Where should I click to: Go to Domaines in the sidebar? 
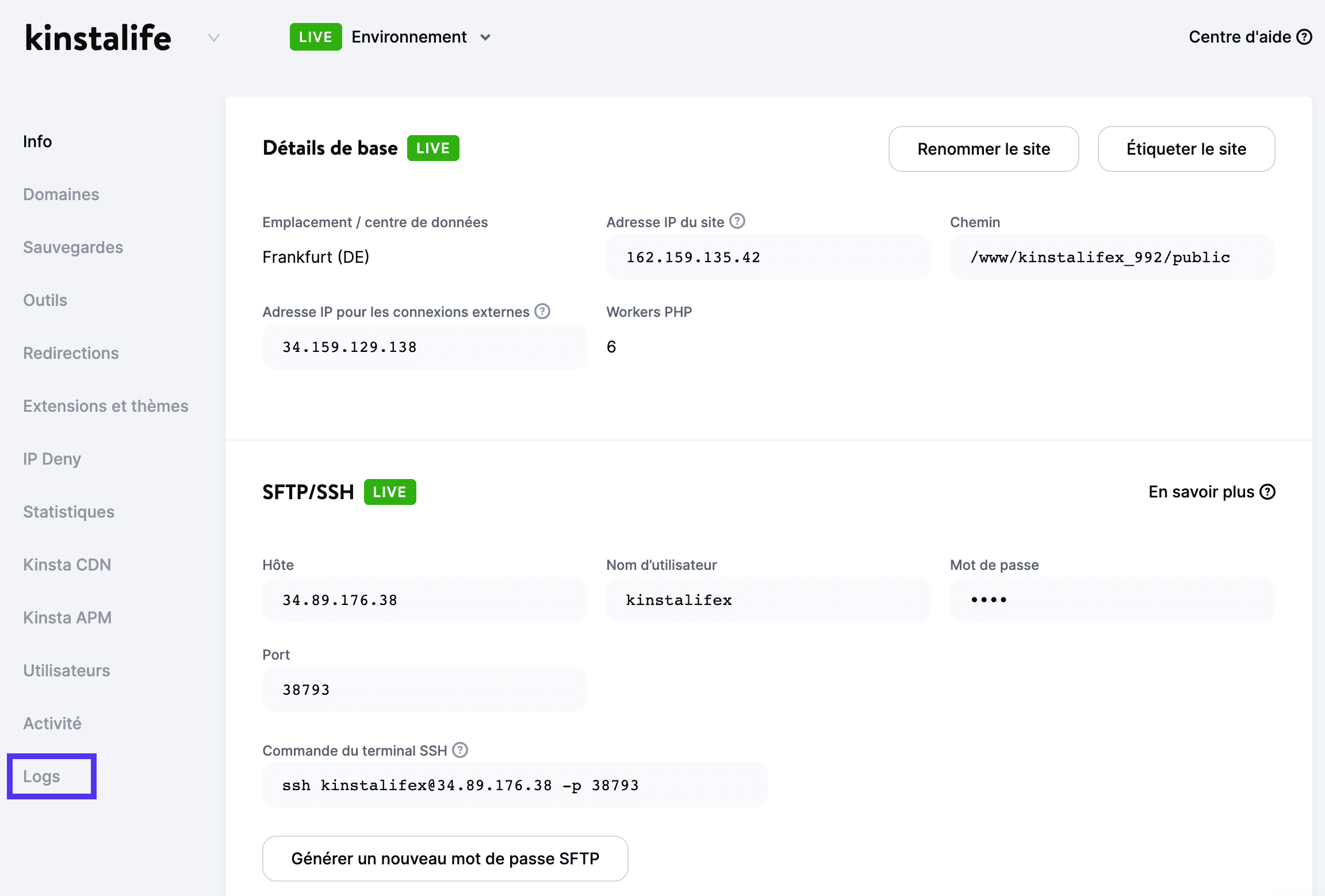[x=61, y=194]
